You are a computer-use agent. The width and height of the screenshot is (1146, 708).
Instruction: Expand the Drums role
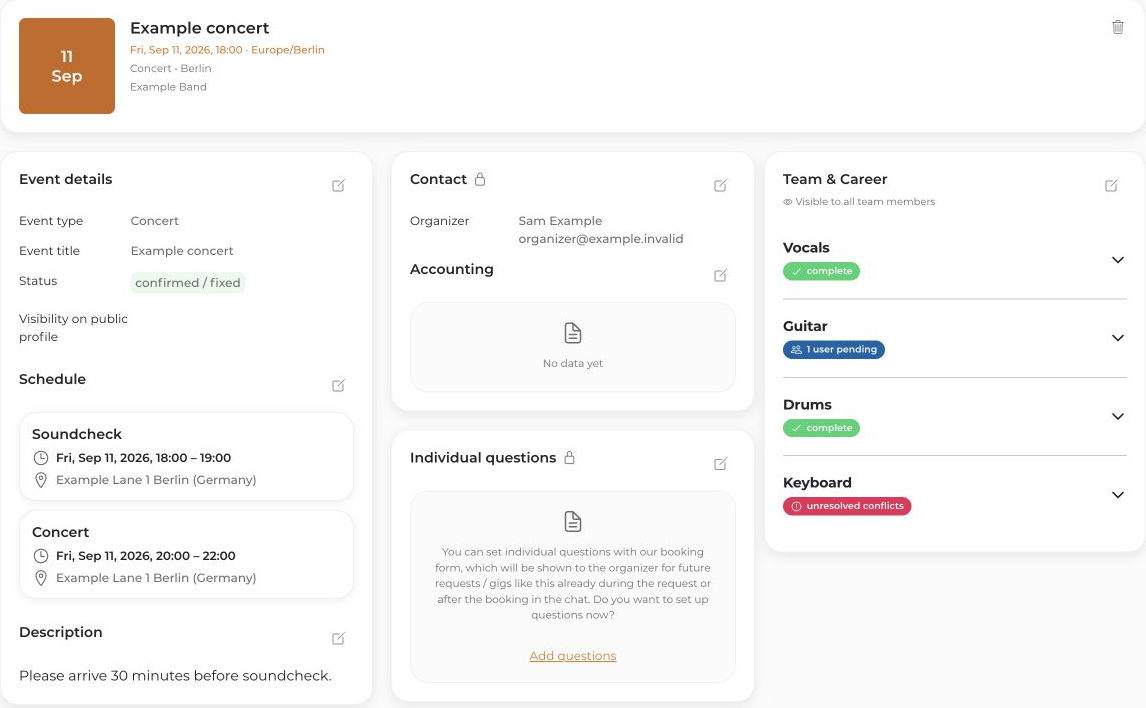[1117, 416]
